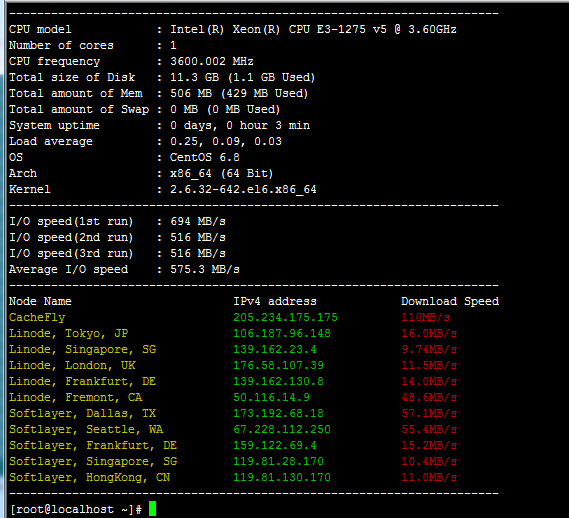The height and width of the screenshot is (518, 569).
Task: Click the 14.0MB/s download speed
Action: pos(429,381)
